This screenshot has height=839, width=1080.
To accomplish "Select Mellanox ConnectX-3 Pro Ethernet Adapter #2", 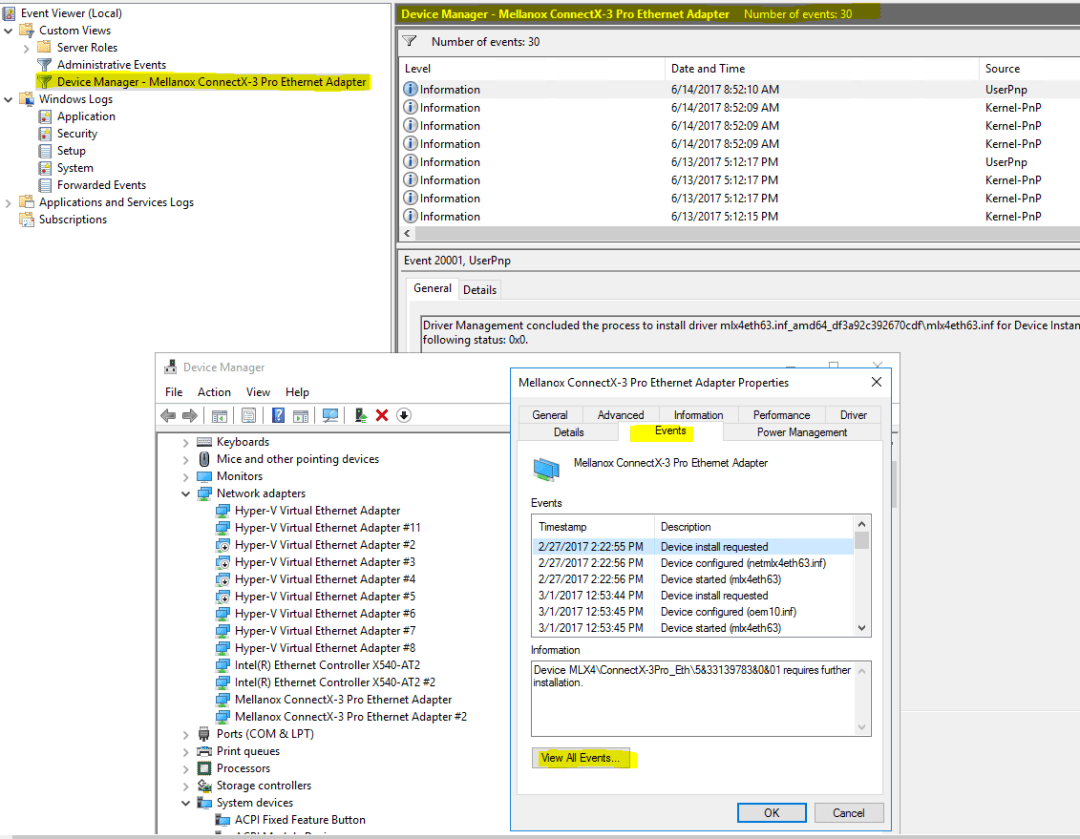I will pos(351,716).
